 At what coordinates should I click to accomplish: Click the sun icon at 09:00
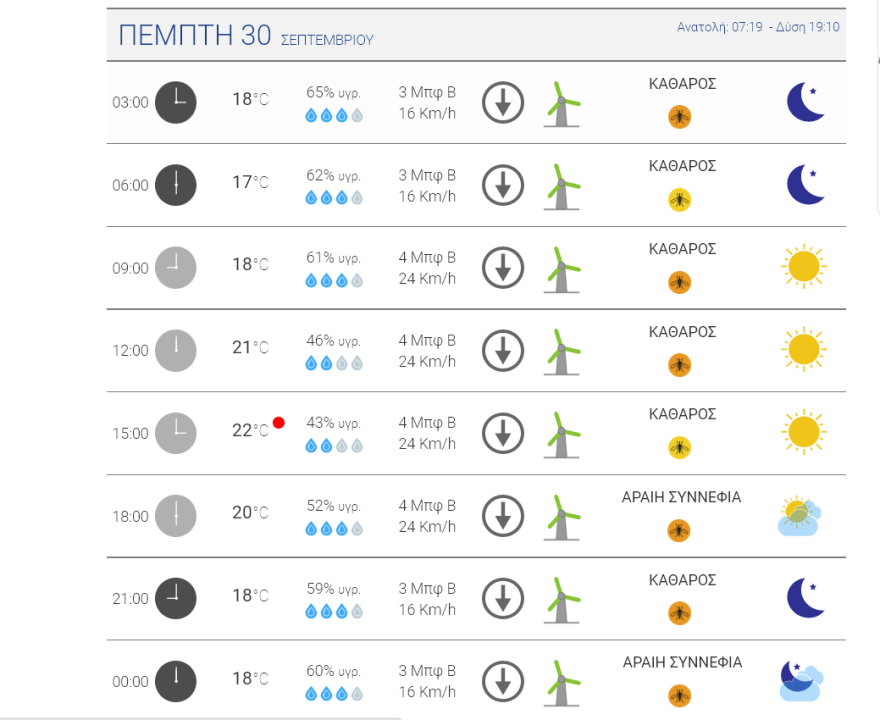coord(803,267)
